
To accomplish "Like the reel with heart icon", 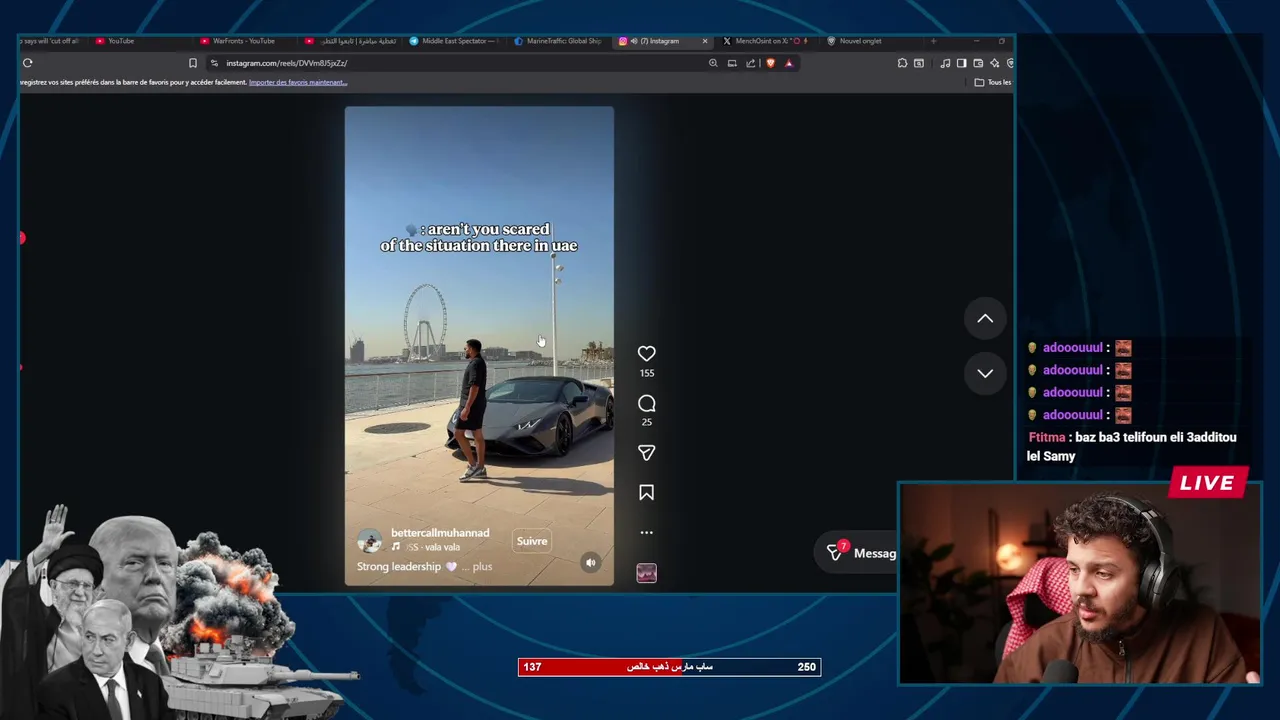I will click(647, 353).
